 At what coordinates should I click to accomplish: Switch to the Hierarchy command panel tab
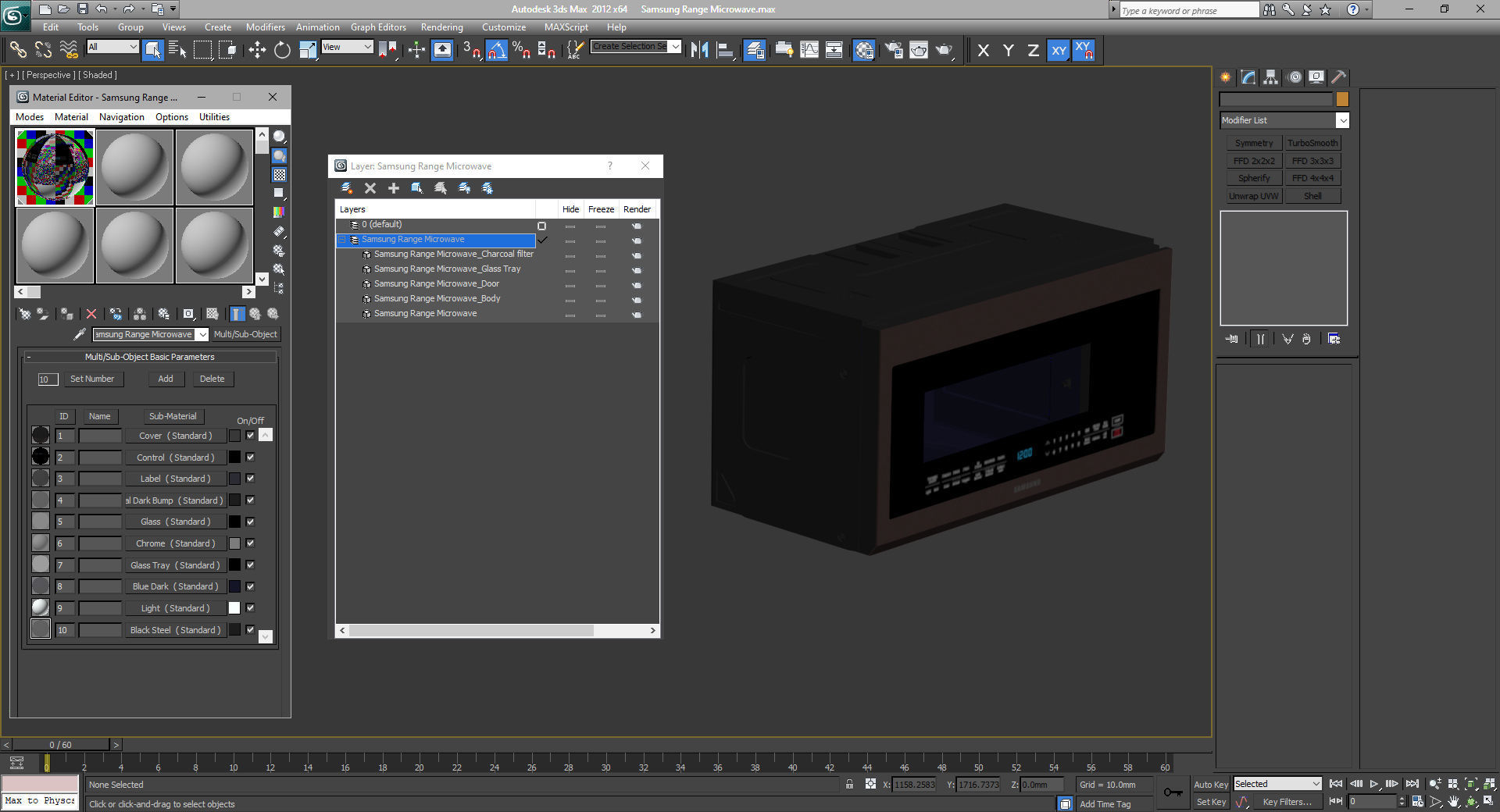coord(1270,77)
